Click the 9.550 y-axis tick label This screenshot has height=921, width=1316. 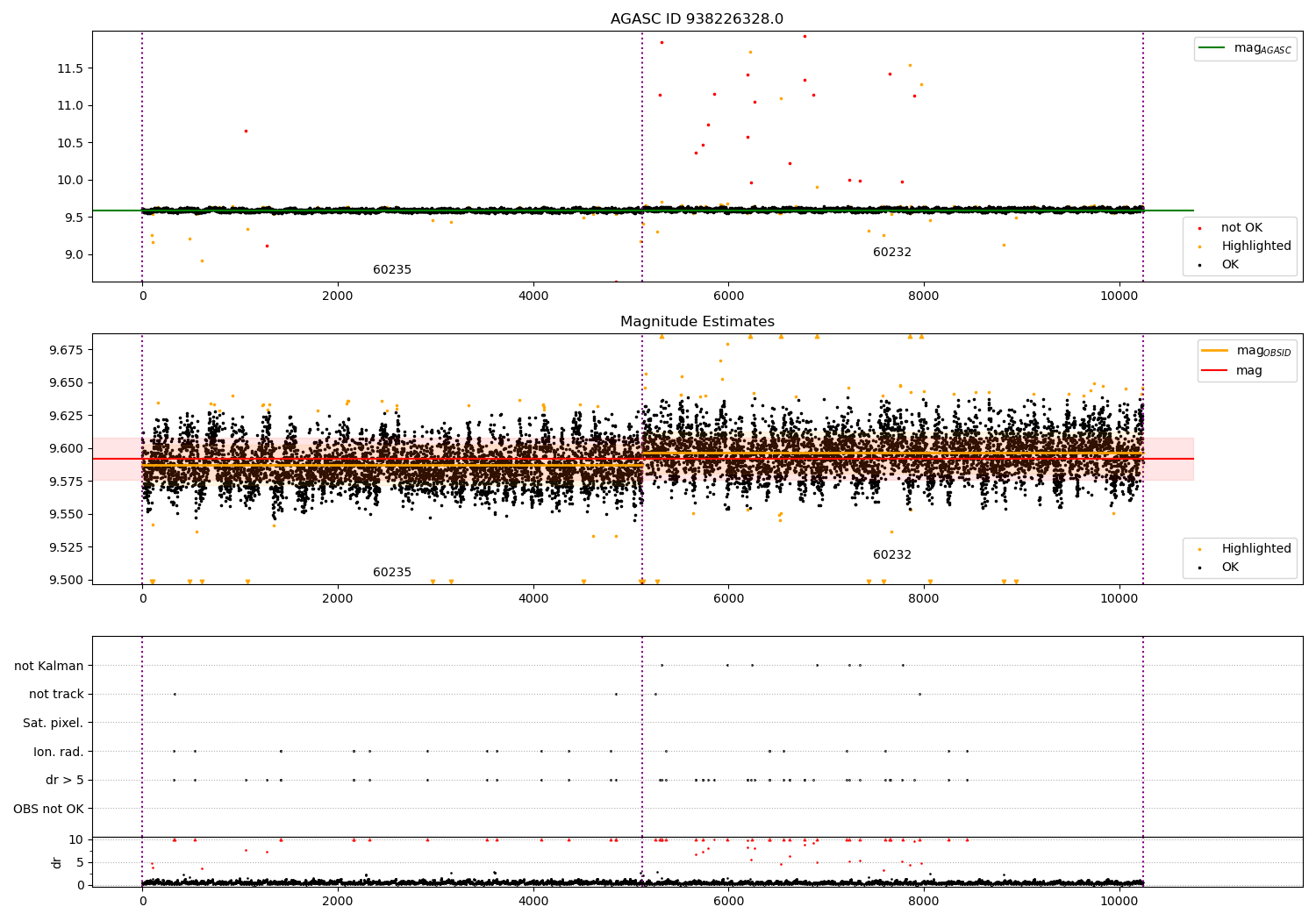pos(67,514)
